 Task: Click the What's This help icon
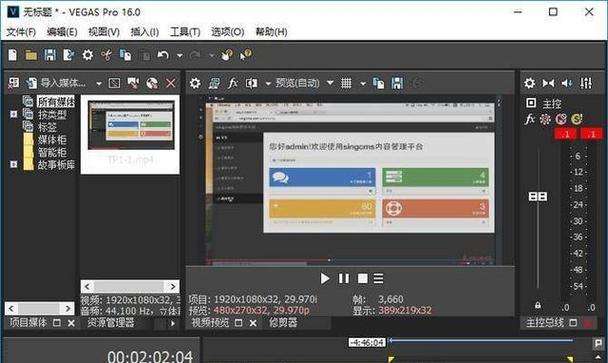[x=246, y=55]
